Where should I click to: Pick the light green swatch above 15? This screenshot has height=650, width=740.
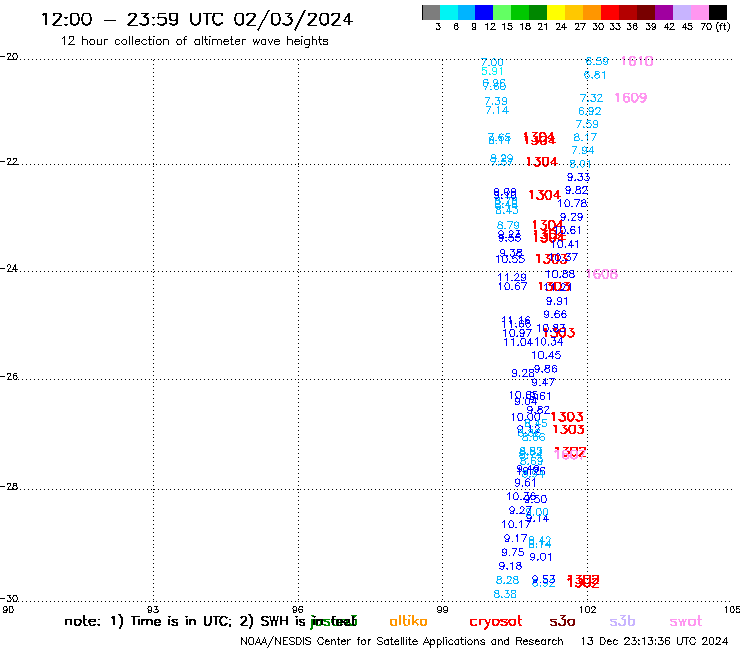coord(502,12)
